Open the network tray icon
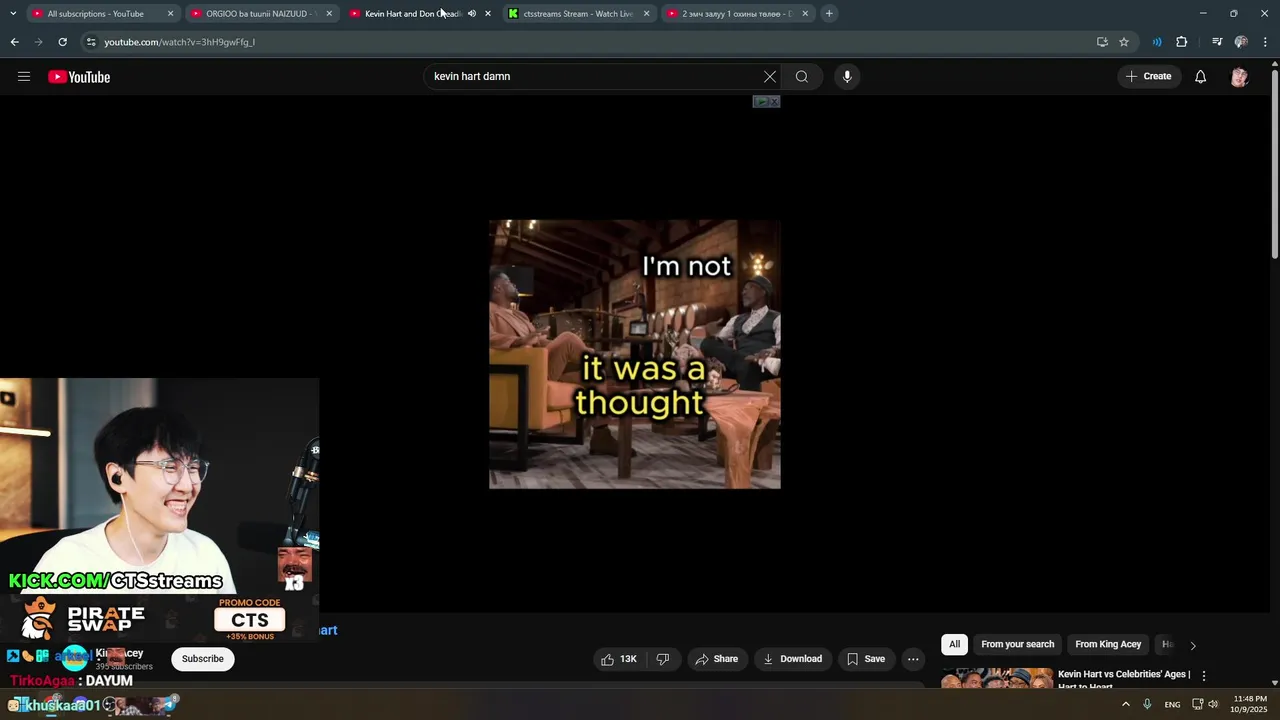 tap(1197, 704)
